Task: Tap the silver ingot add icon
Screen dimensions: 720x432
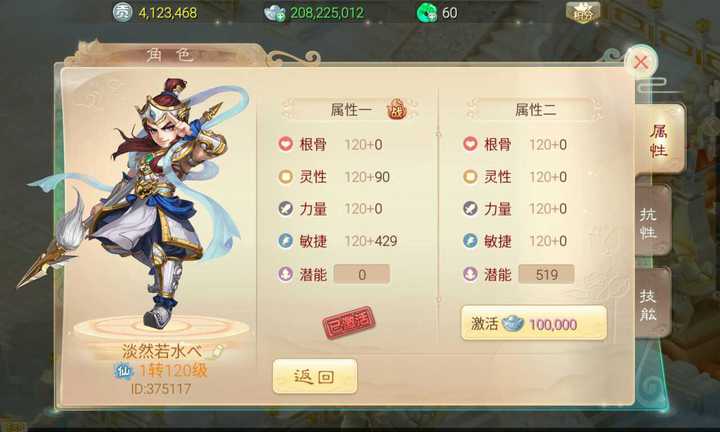Action: pos(275,13)
